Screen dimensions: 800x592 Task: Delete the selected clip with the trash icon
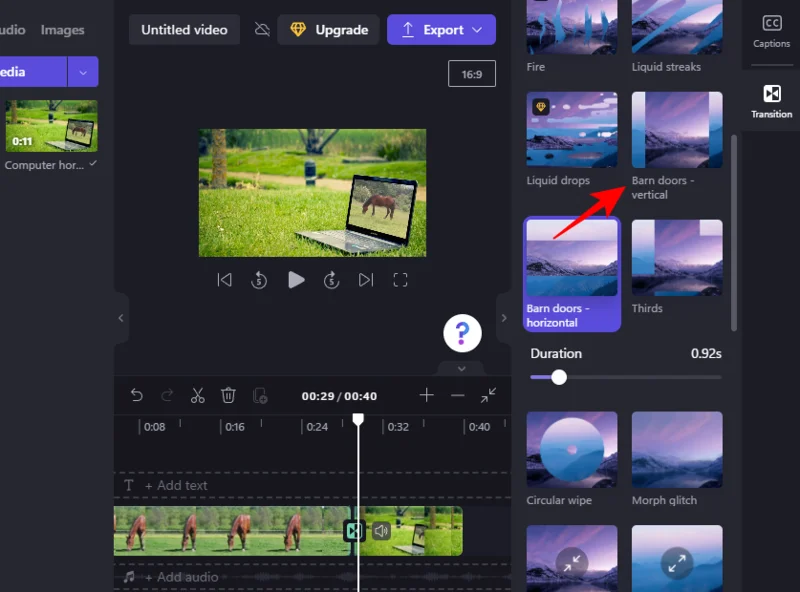pyautogui.click(x=229, y=395)
